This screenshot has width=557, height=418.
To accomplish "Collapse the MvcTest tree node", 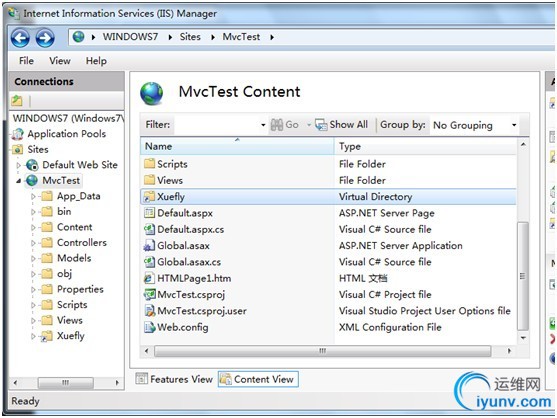I will (19, 181).
